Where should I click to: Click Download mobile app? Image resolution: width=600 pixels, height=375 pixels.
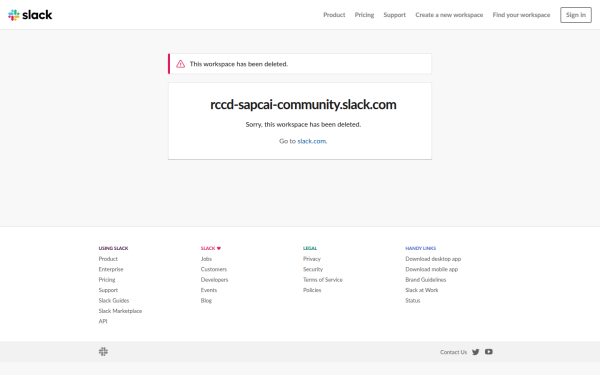point(432,269)
